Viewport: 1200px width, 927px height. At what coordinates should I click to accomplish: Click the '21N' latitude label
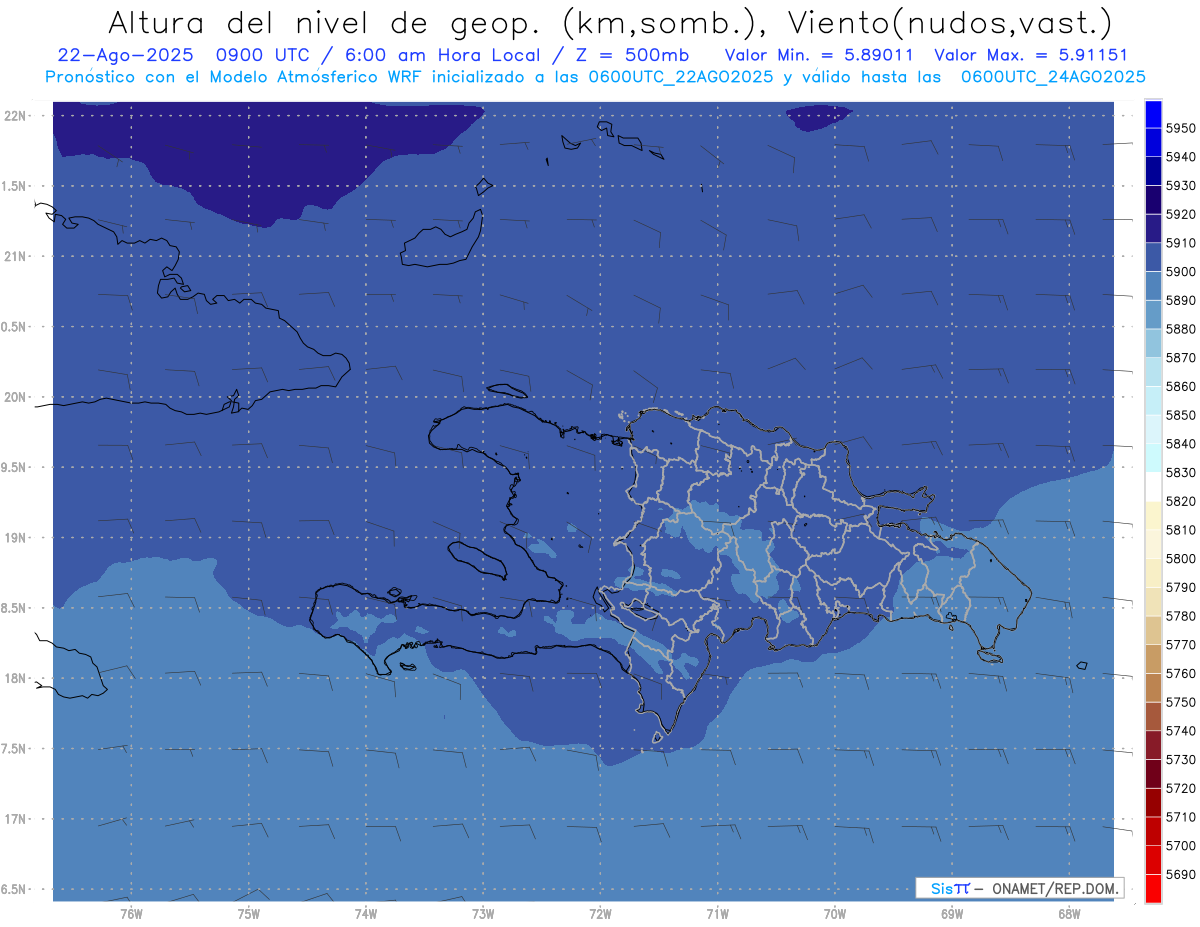point(14,257)
